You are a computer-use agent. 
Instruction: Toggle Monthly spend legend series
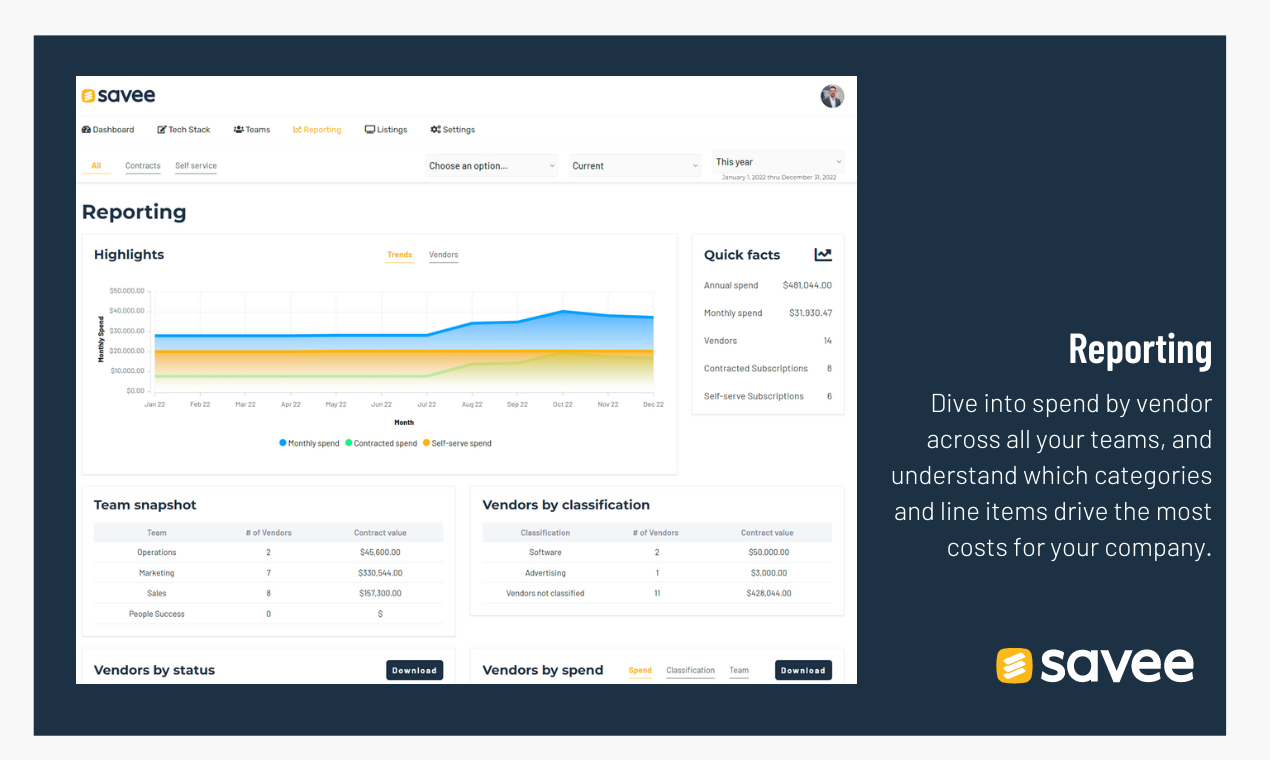(x=309, y=443)
